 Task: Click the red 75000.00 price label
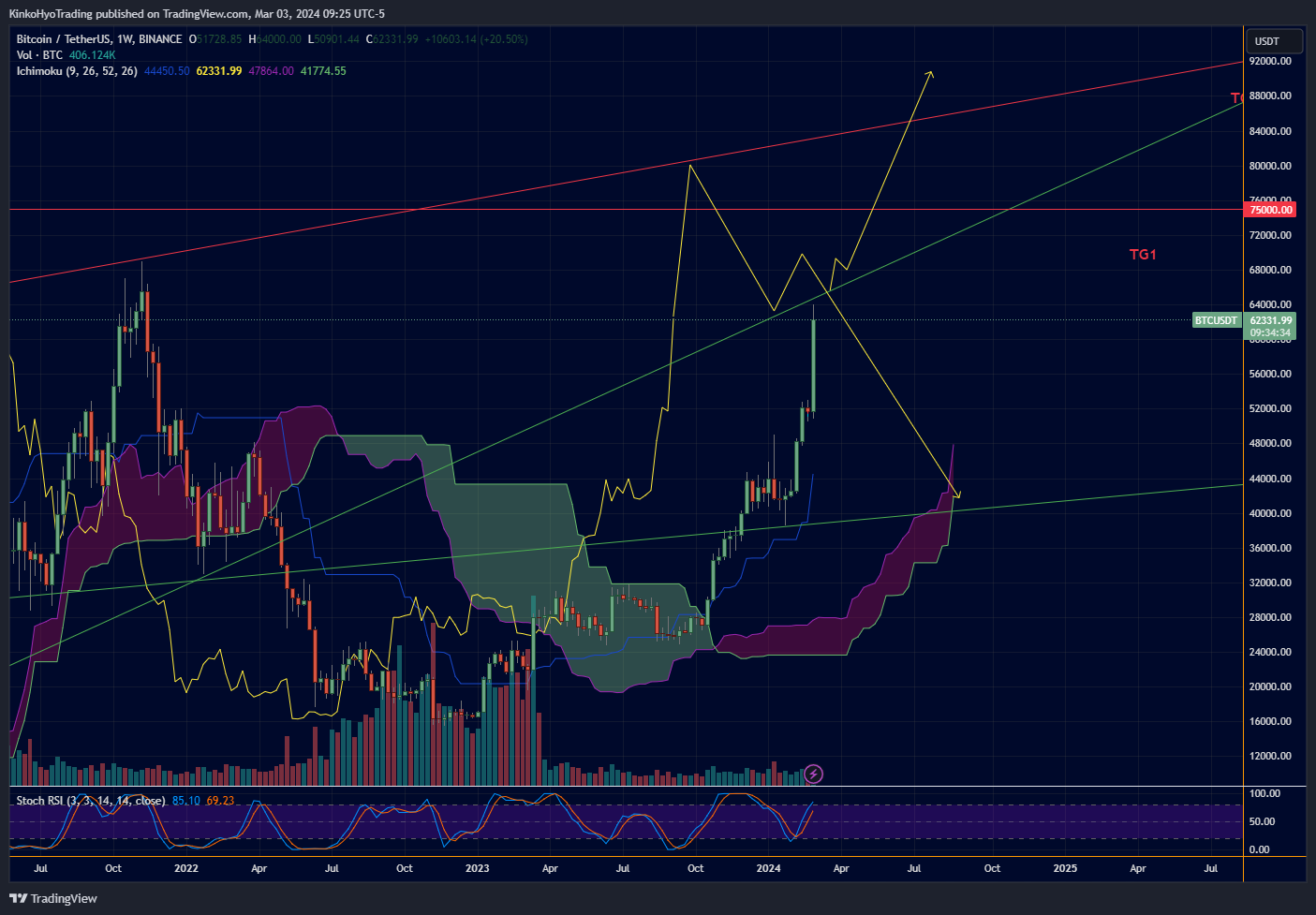[1271, 210]
